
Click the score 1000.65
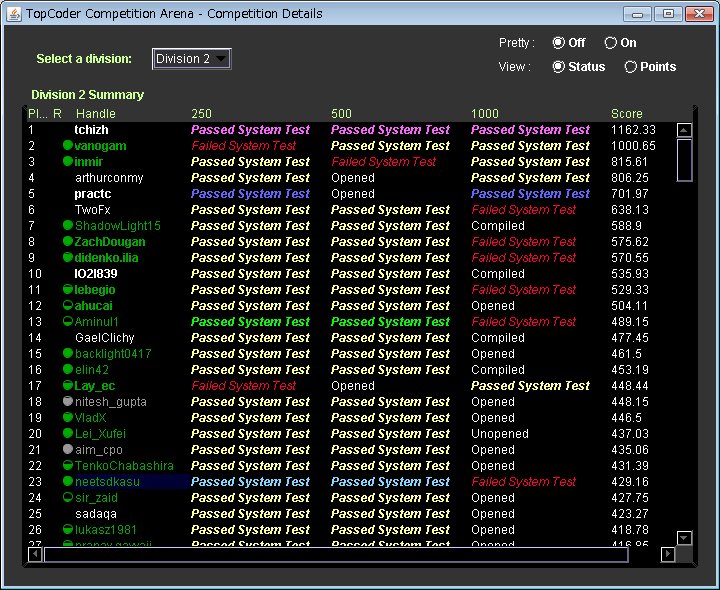(633, 146)
